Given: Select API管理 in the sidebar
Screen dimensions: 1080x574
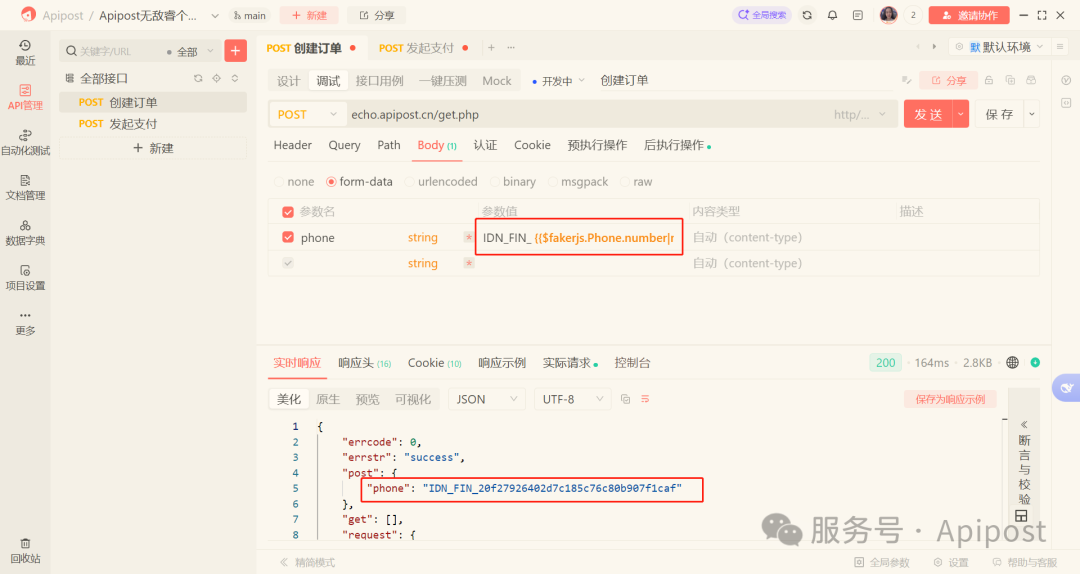Looking at the screenshot, I should tap(25, 97).
